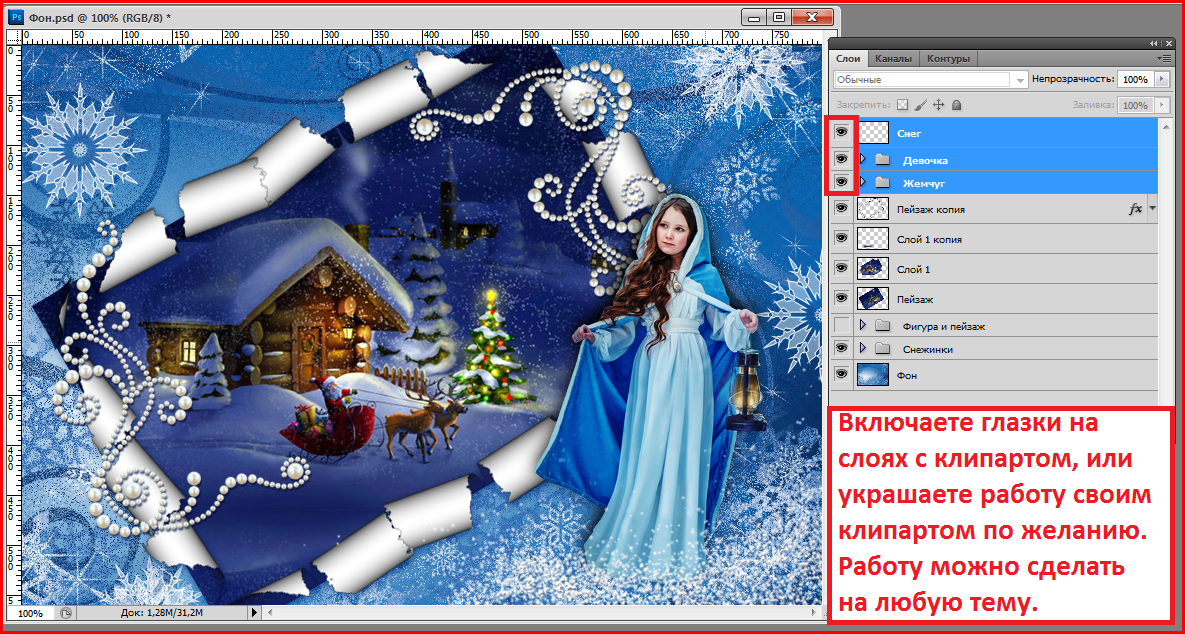Click the fx icon on Пейзаж копия
Image resolution: width=1185 pixels, height=634 pixels.
click(x=1135, y=209)
